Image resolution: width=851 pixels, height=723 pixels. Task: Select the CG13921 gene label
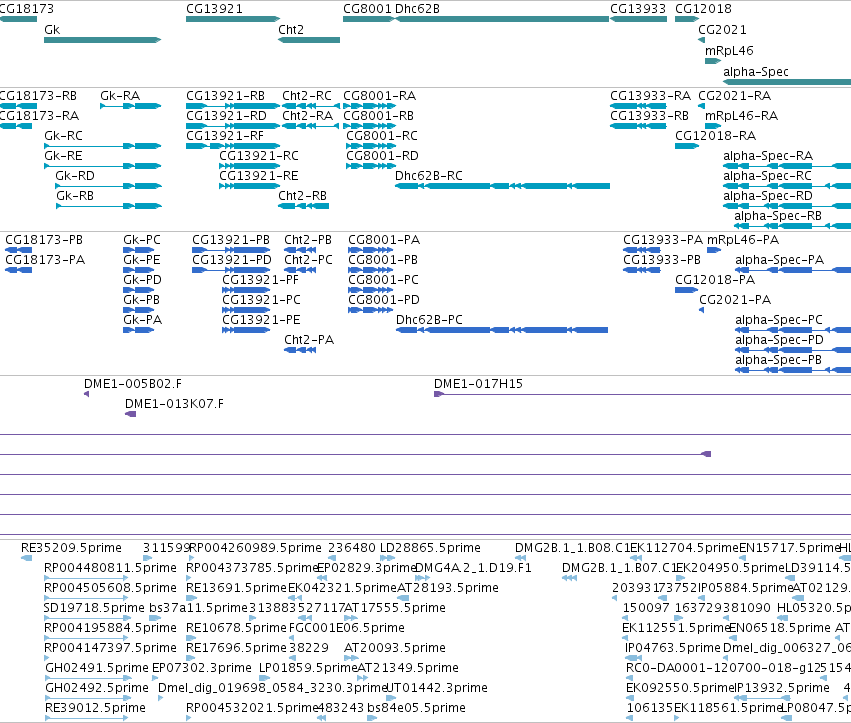[214, 9]
